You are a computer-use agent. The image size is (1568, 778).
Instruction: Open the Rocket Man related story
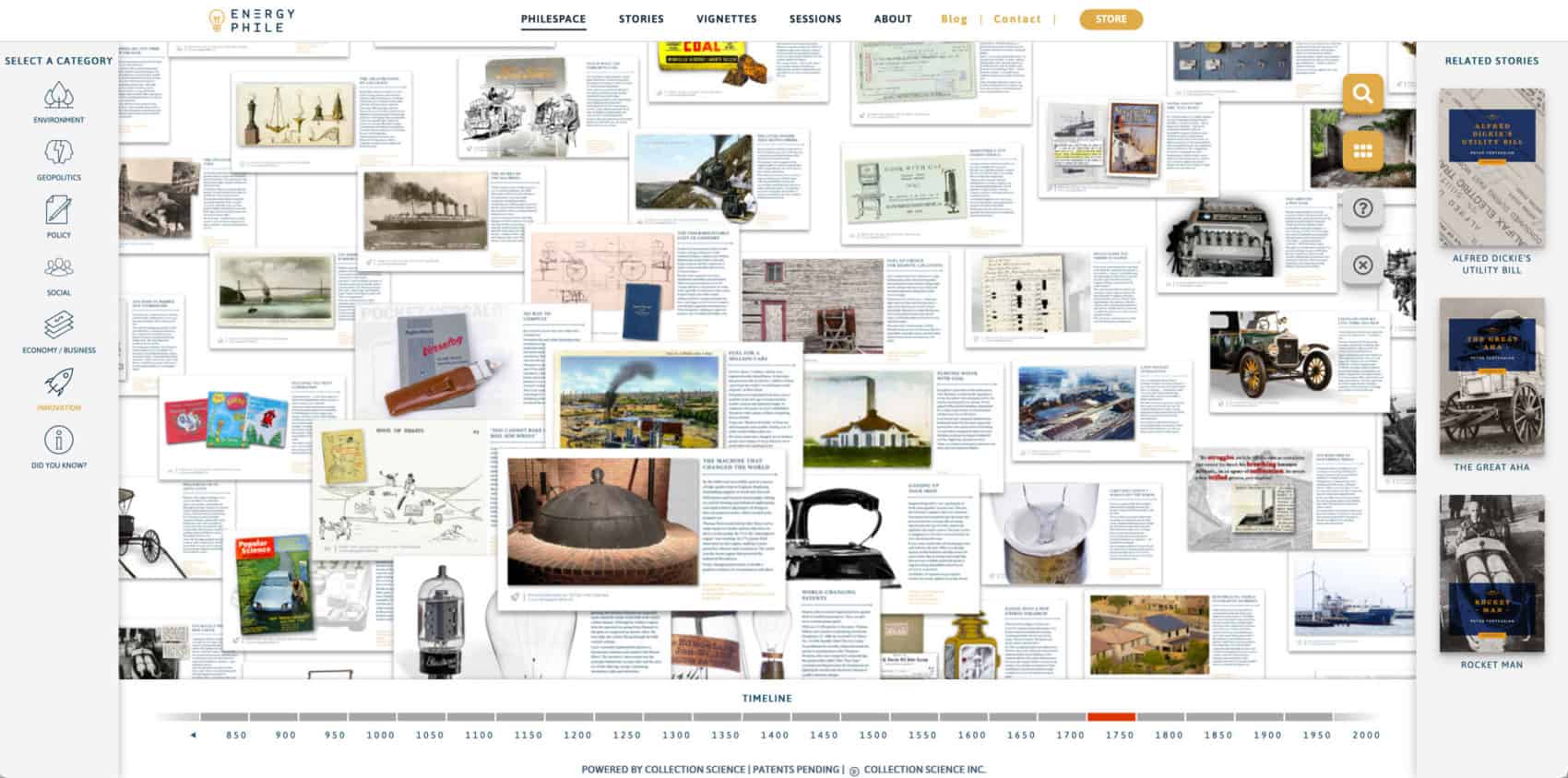click(x=1491, y=573)
